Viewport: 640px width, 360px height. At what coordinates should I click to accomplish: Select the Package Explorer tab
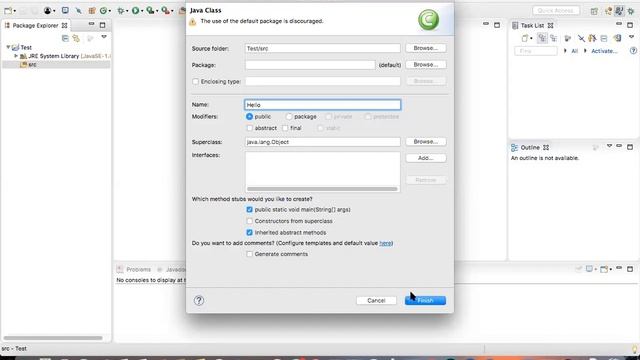(x=36, y=25)
